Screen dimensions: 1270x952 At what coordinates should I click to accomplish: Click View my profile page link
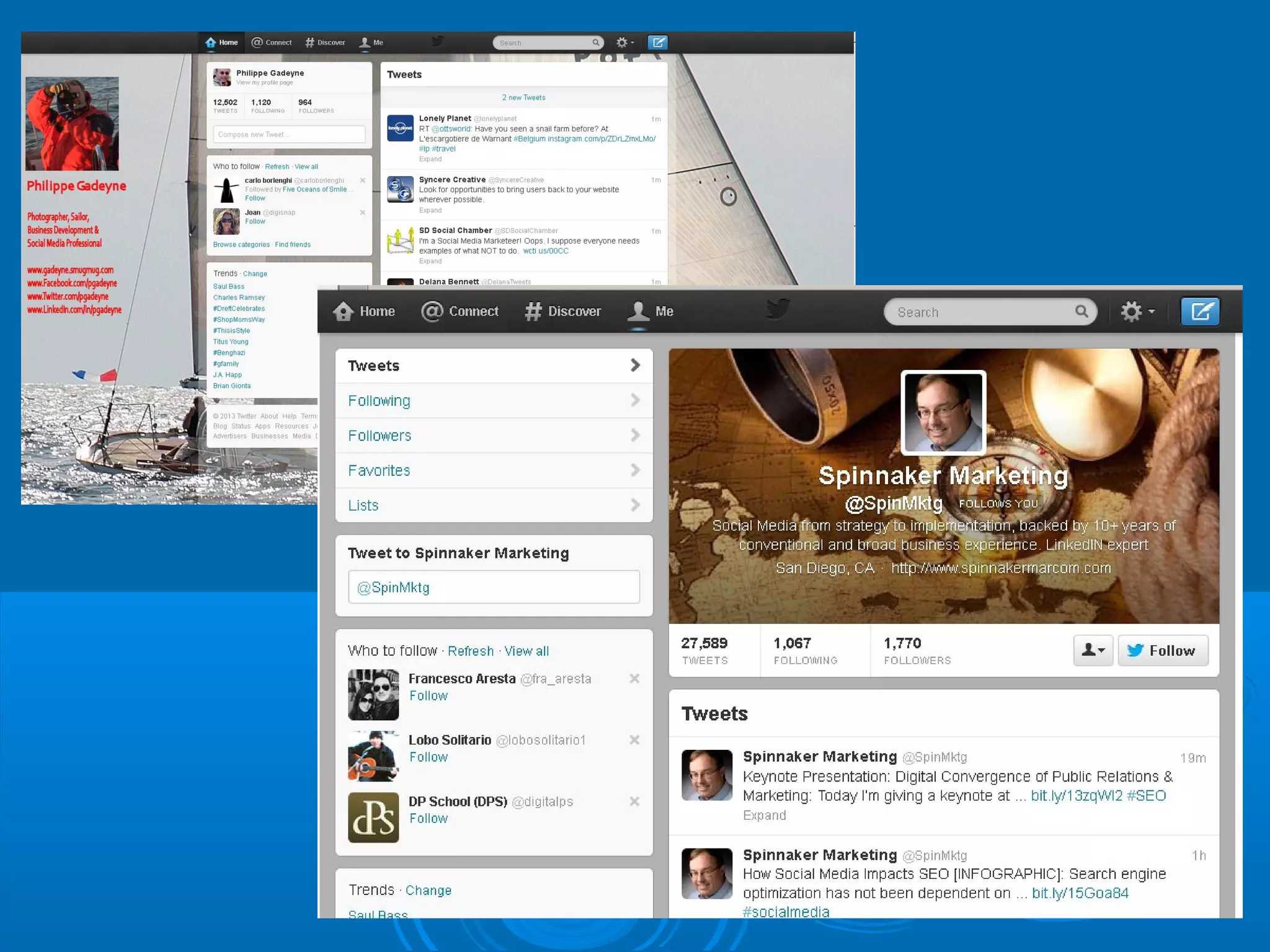(x=264, y=82)
